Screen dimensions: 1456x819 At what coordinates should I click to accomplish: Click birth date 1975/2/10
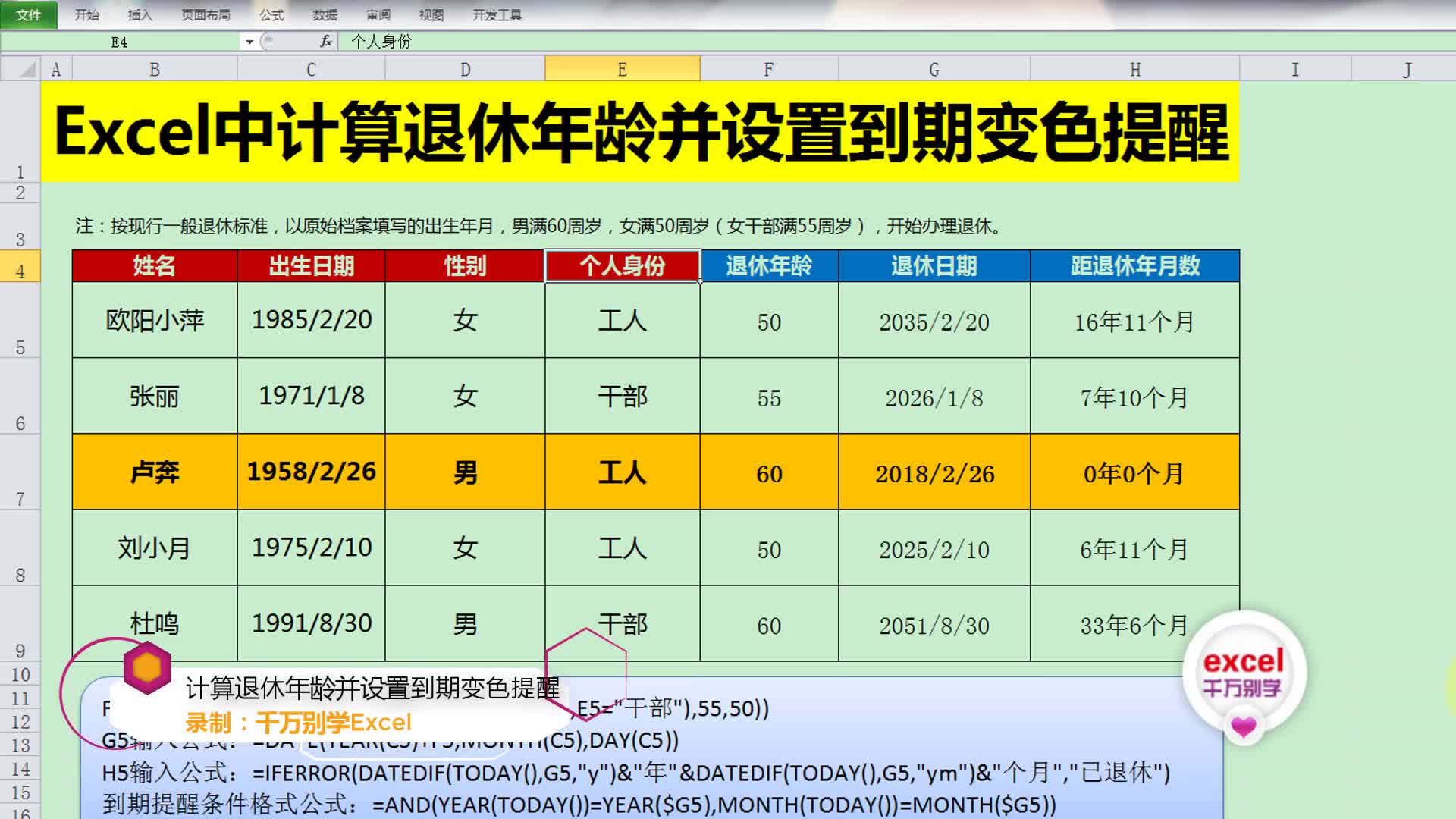[311, 548]
